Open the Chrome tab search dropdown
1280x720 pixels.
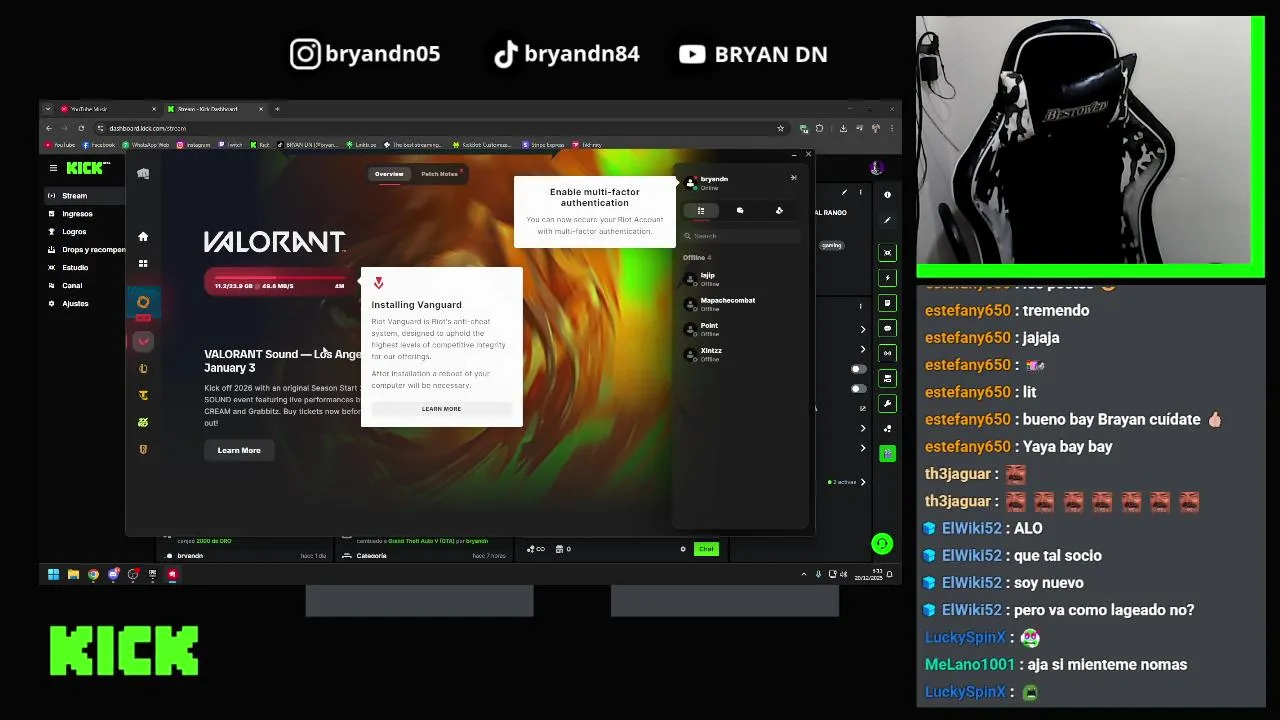pyautogui.click(x=48, y=109)
